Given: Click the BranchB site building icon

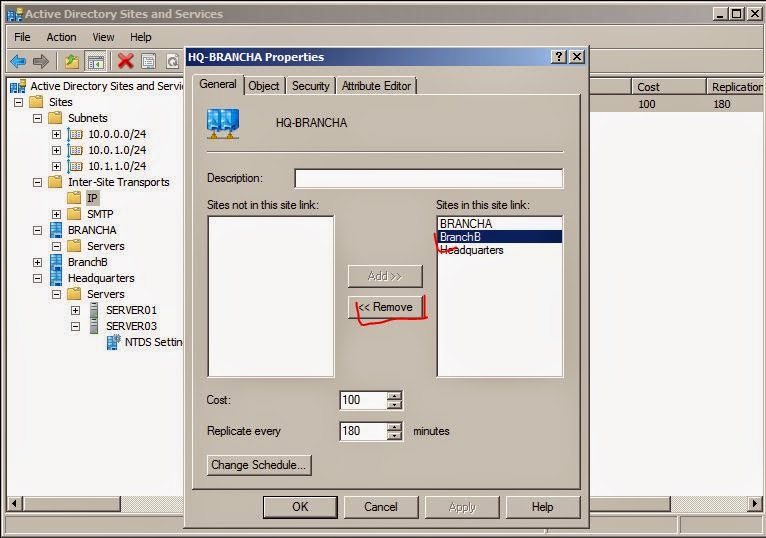Looking at the screenshot, I should pos(56,262).
